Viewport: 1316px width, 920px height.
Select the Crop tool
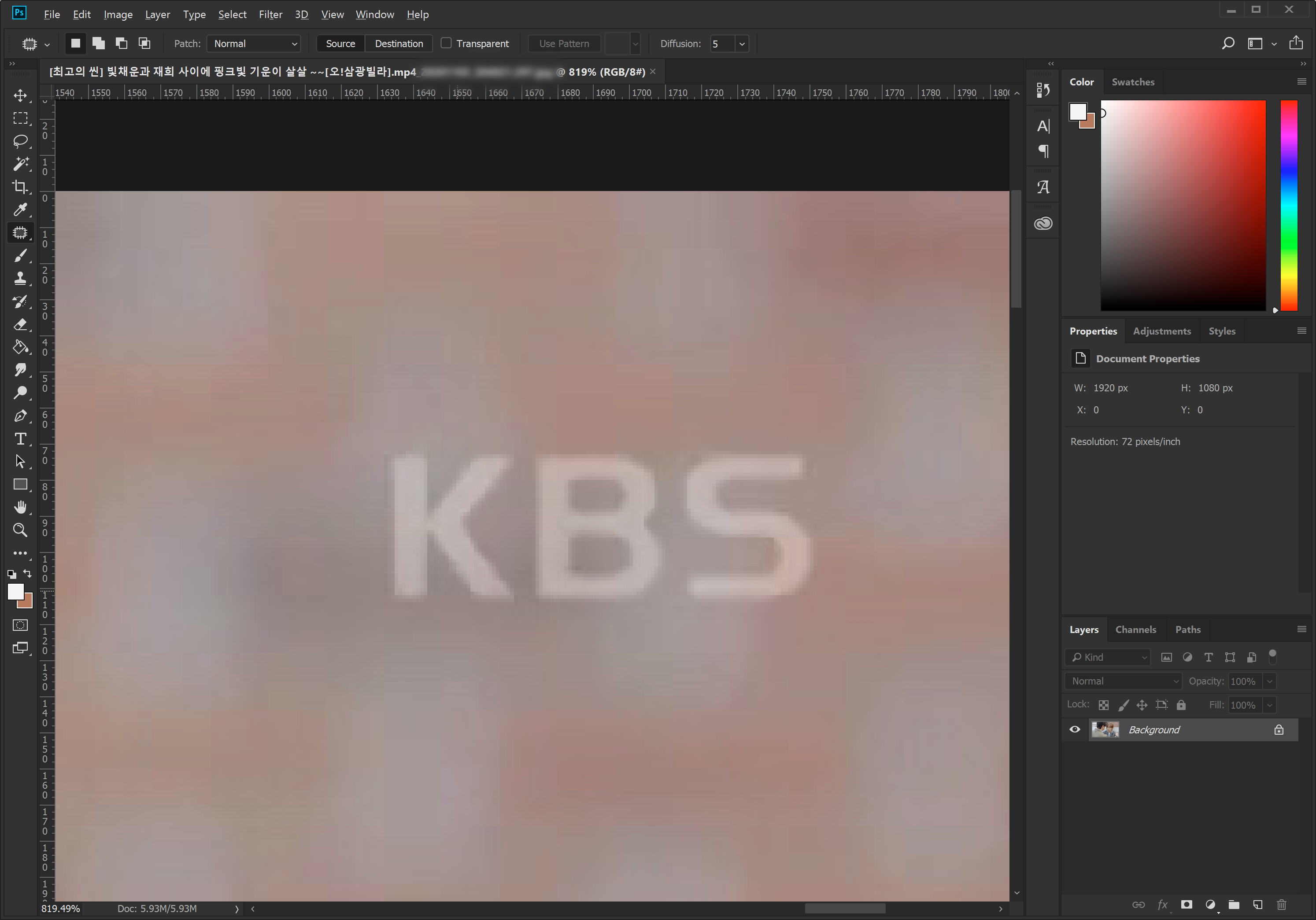(x=21, y=187)
